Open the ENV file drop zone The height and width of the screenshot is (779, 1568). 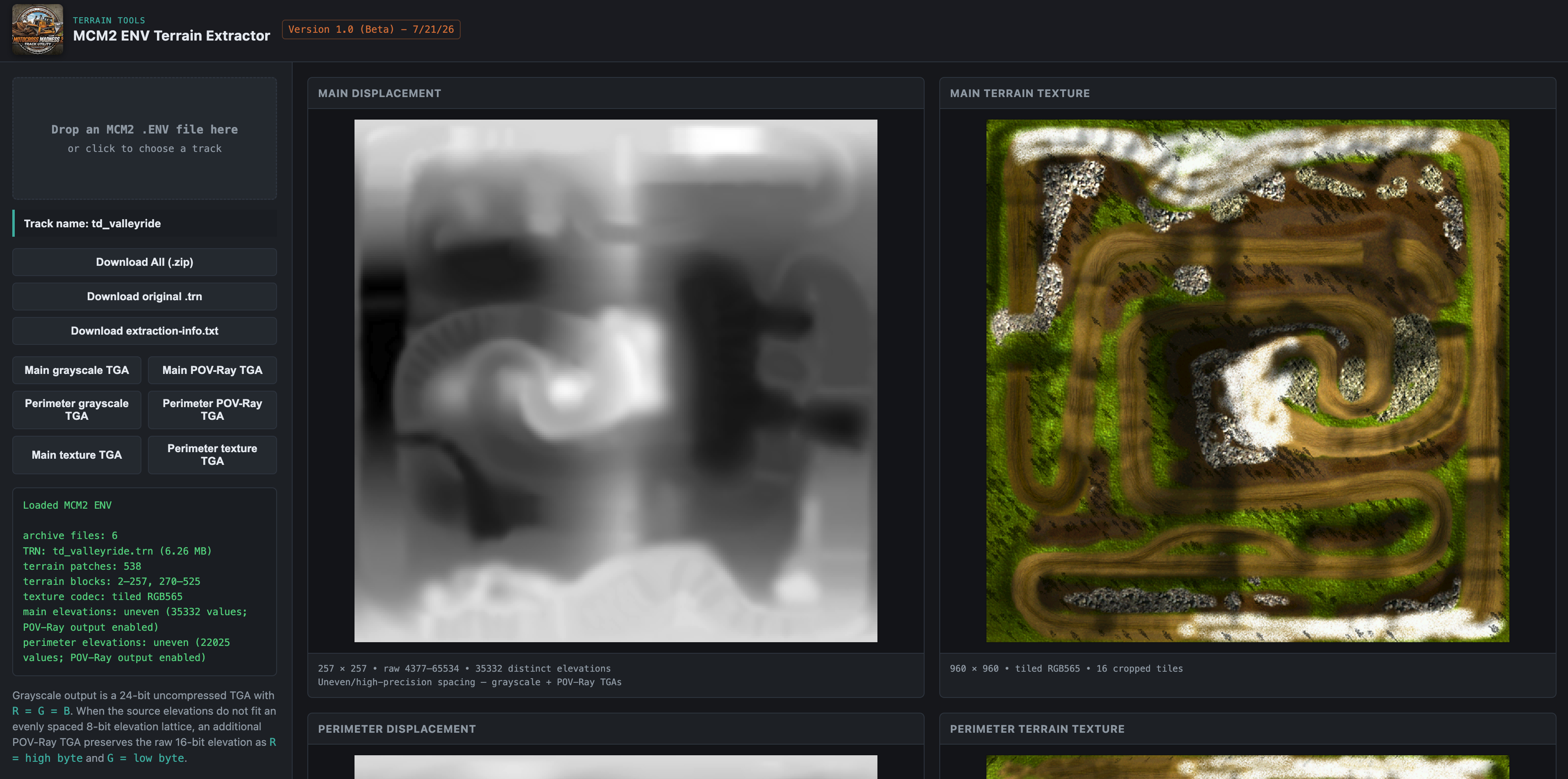(144, 138)
